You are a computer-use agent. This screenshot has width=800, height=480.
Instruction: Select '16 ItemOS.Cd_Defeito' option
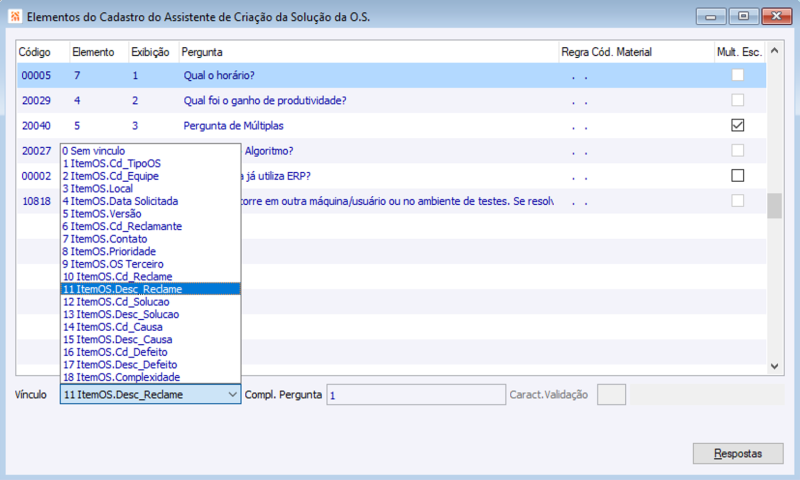150,352
